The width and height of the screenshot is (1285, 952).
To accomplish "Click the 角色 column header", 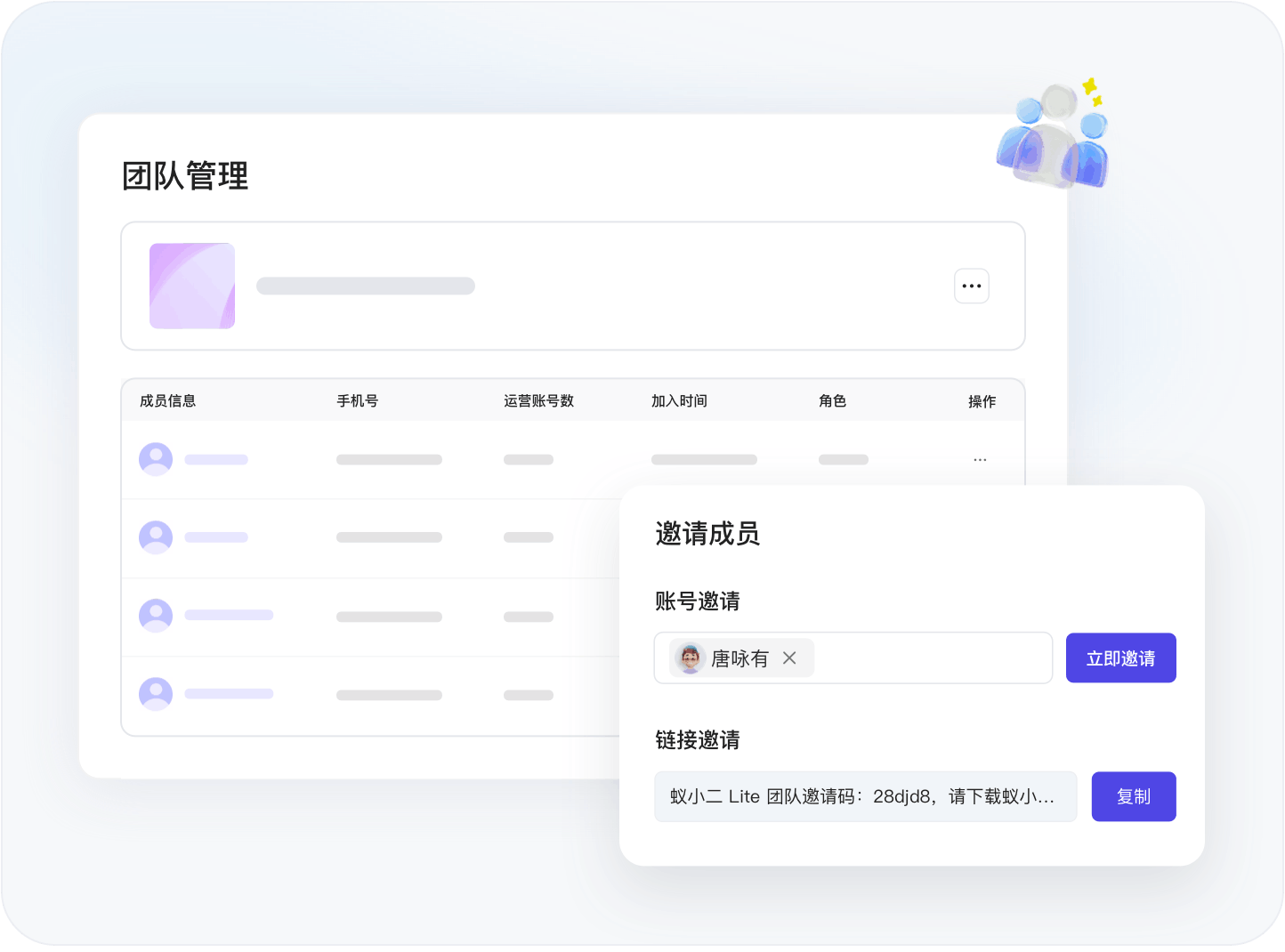I will pyautogui.click(x=832, y=401).
